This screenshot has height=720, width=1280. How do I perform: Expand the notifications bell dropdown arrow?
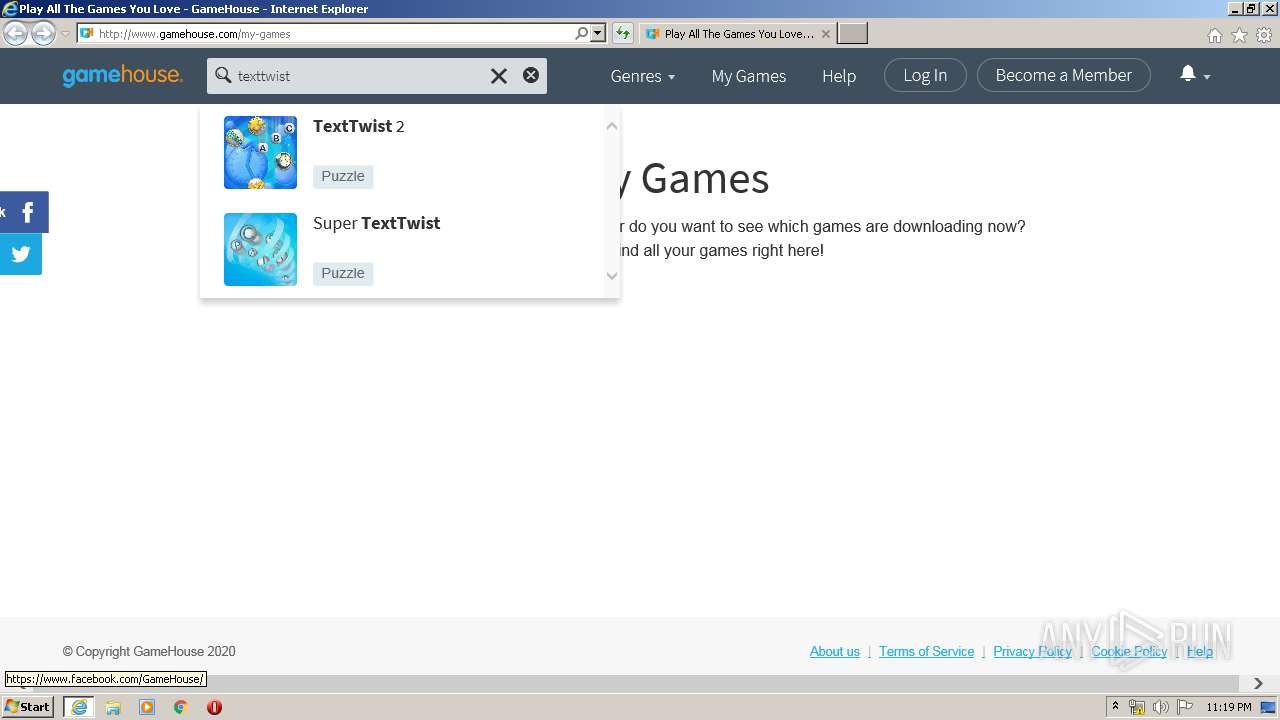(x=1207, y=77)
